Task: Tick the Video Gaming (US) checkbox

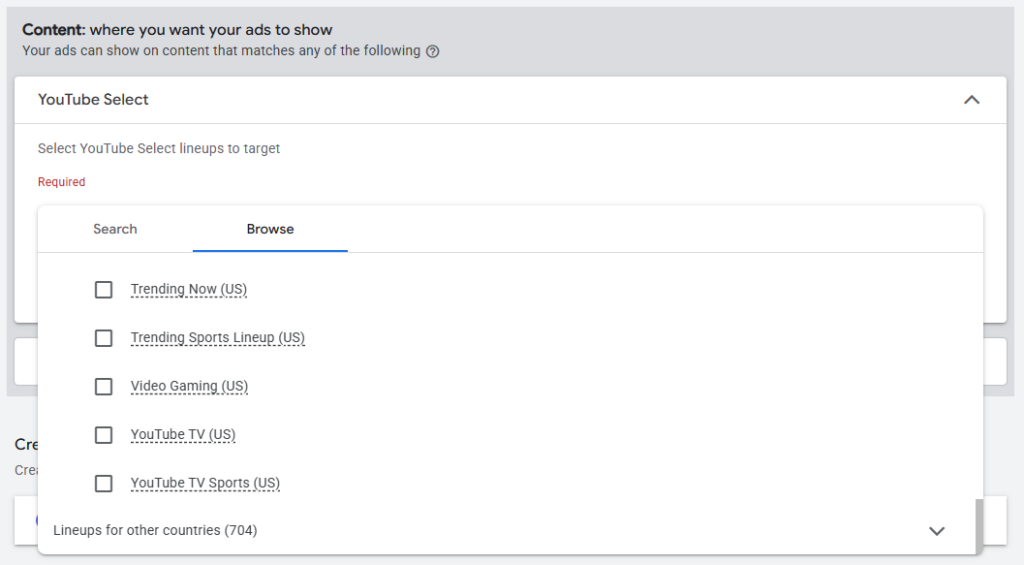Action: (x=104, y=386)
